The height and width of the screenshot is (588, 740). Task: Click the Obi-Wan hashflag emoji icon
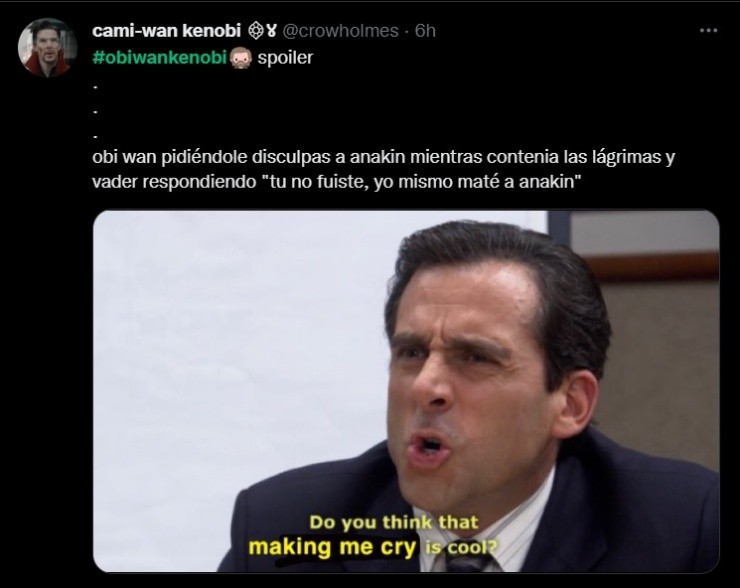[x=241, y=58]
